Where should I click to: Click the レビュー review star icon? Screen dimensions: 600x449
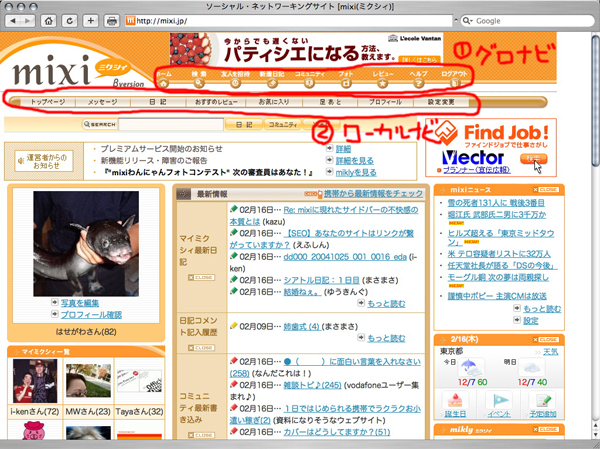383,83
